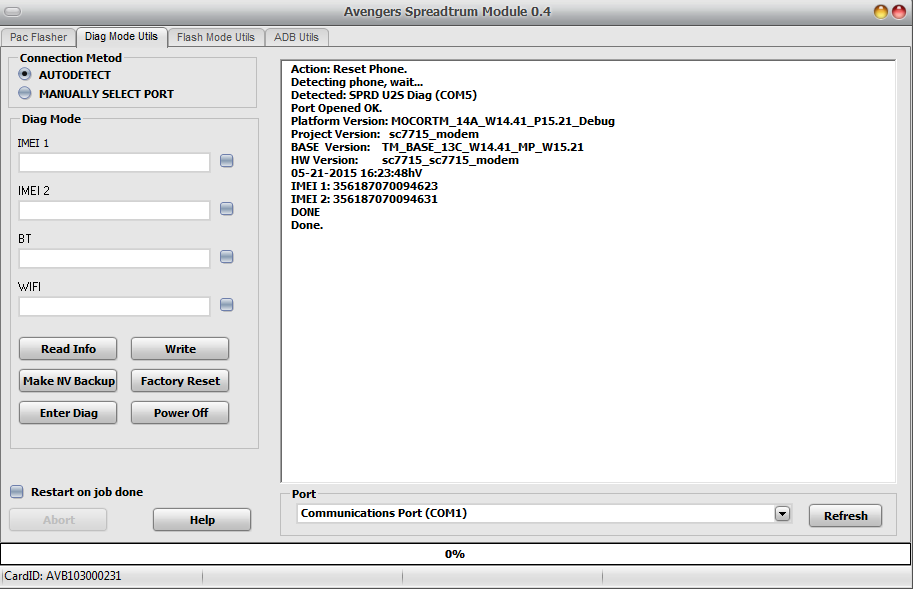The height and width of the screenshot is (589, 913).
Task: Click the HW Version log line
Action: pyautogui.click(x=405, y=160)
